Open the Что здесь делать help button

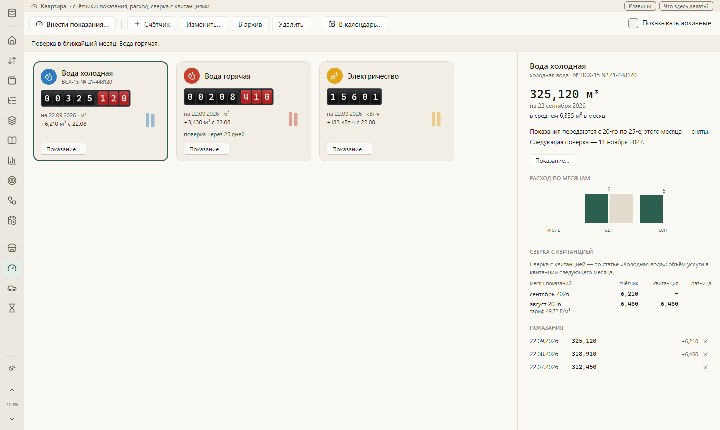[685, 6]
